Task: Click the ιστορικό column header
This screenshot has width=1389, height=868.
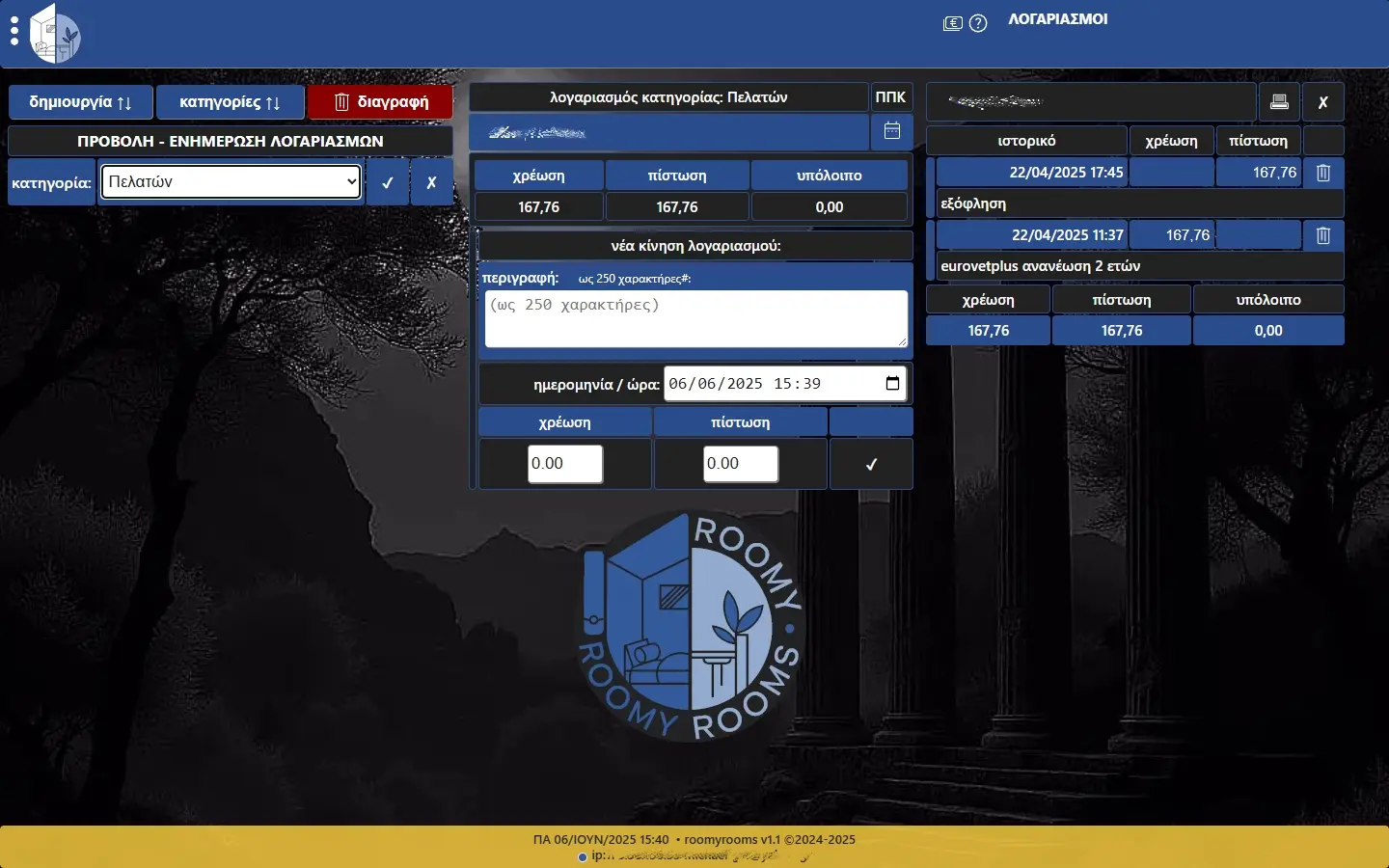Action: 1026,141
